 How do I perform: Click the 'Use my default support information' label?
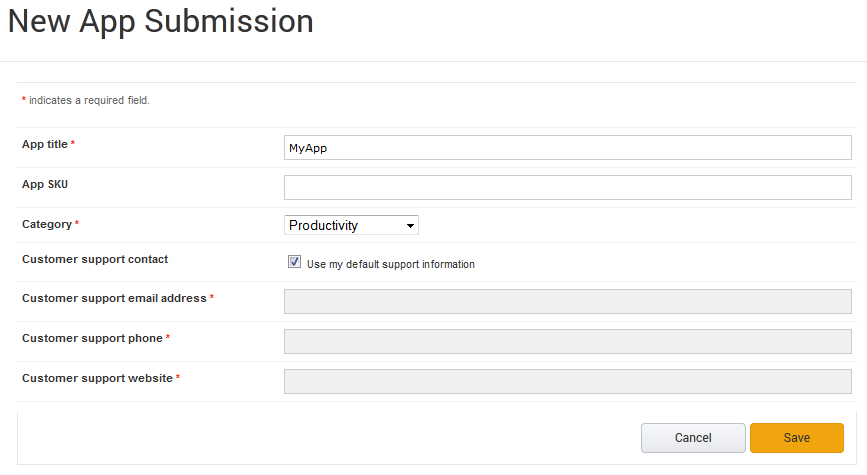point(391,264)
